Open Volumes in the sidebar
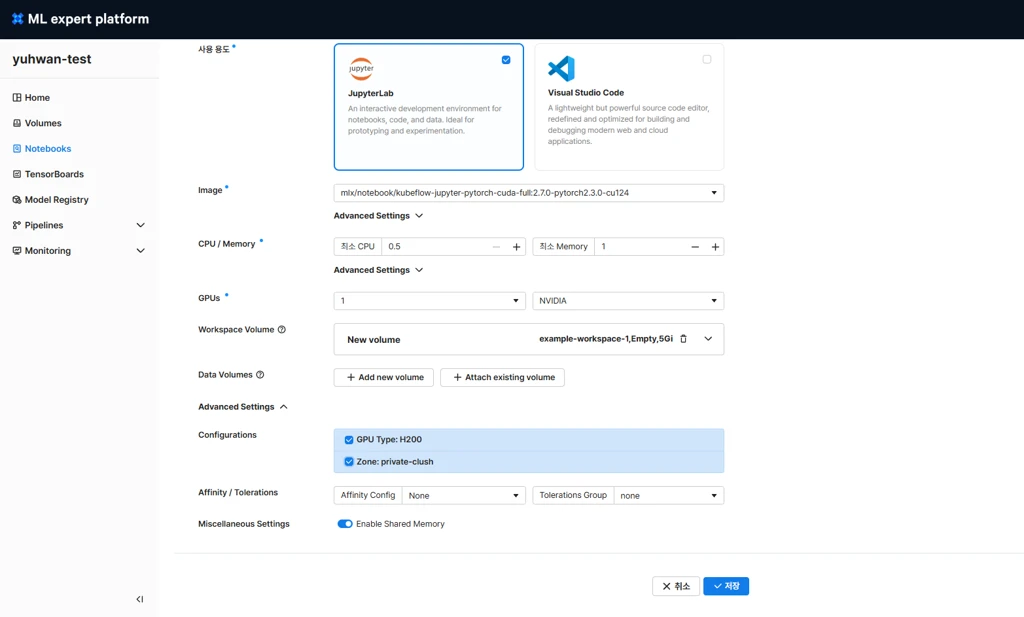 coord(43,123)
